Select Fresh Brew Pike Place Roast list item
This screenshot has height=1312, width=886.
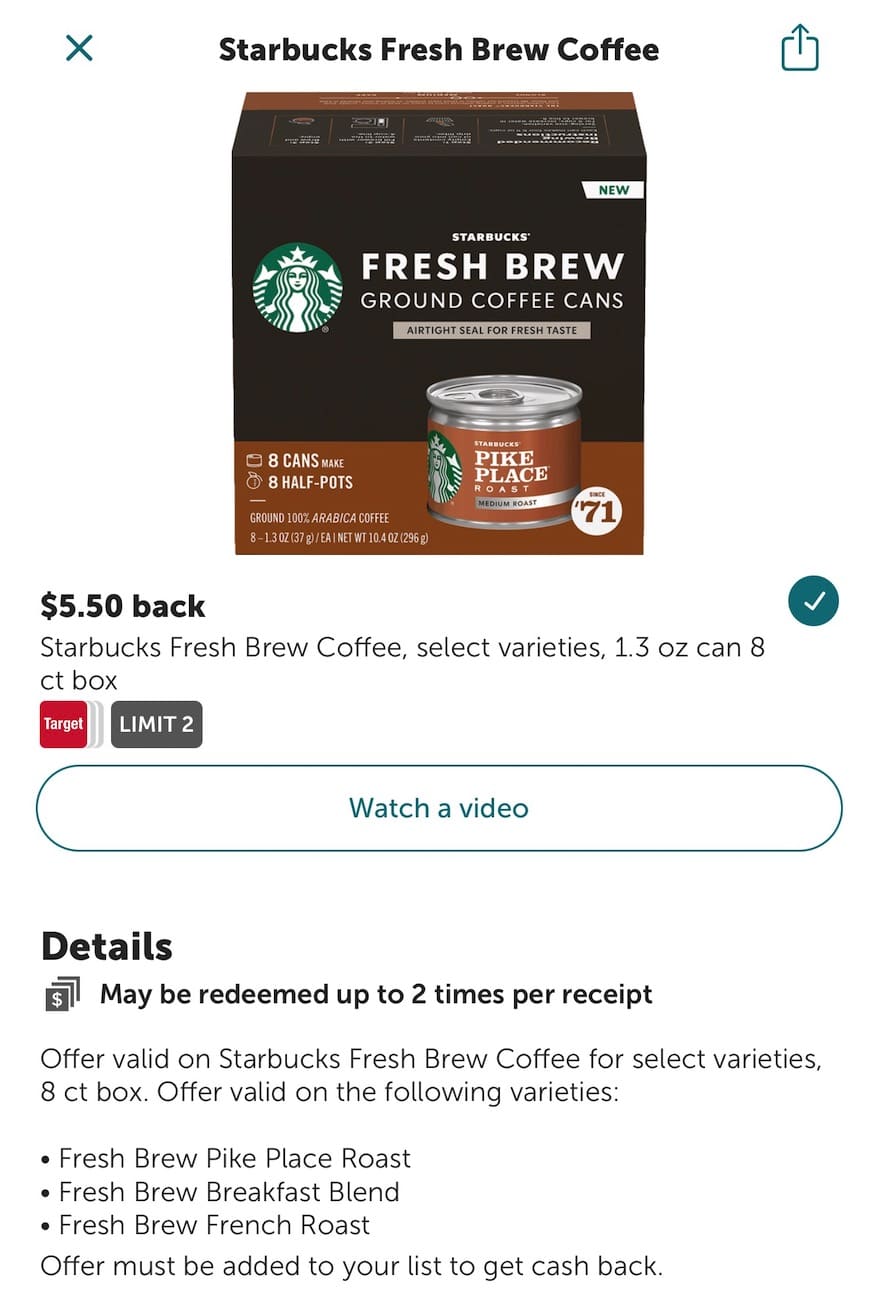[226, 1158]
